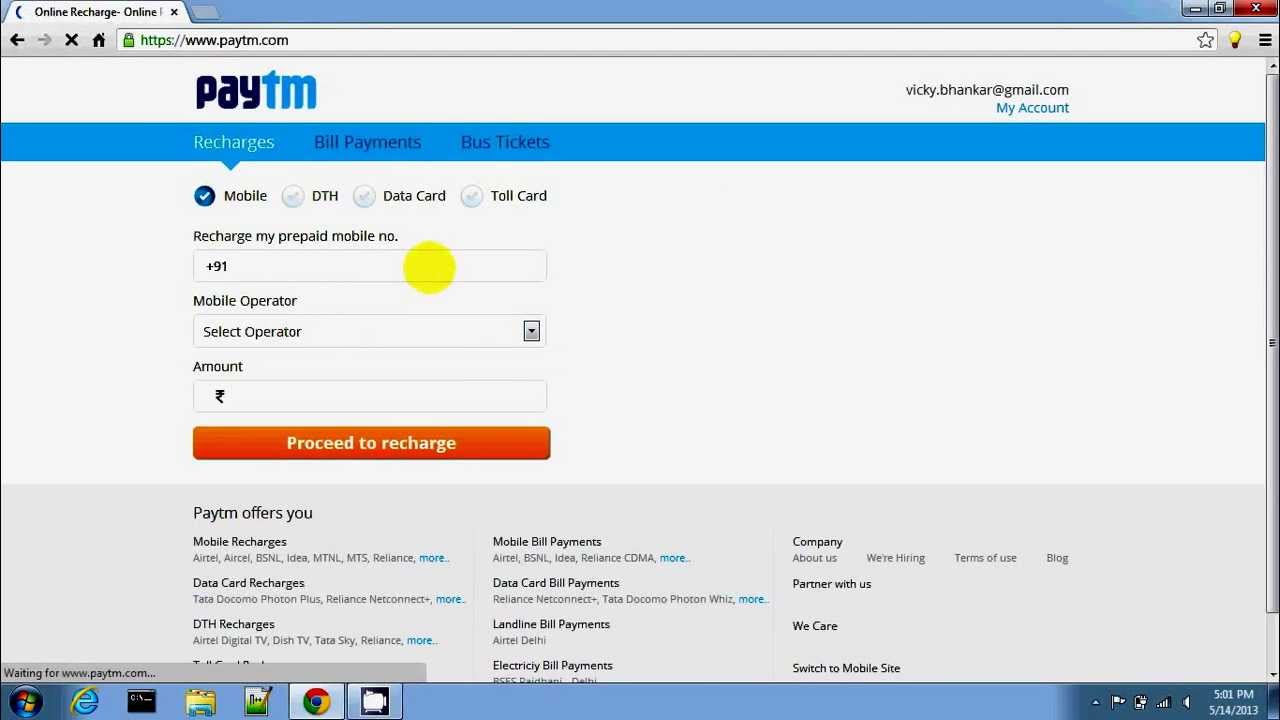Open the We're Hiring link
The height and width of the screenshot is (720, 1280).
click(896, 558)
